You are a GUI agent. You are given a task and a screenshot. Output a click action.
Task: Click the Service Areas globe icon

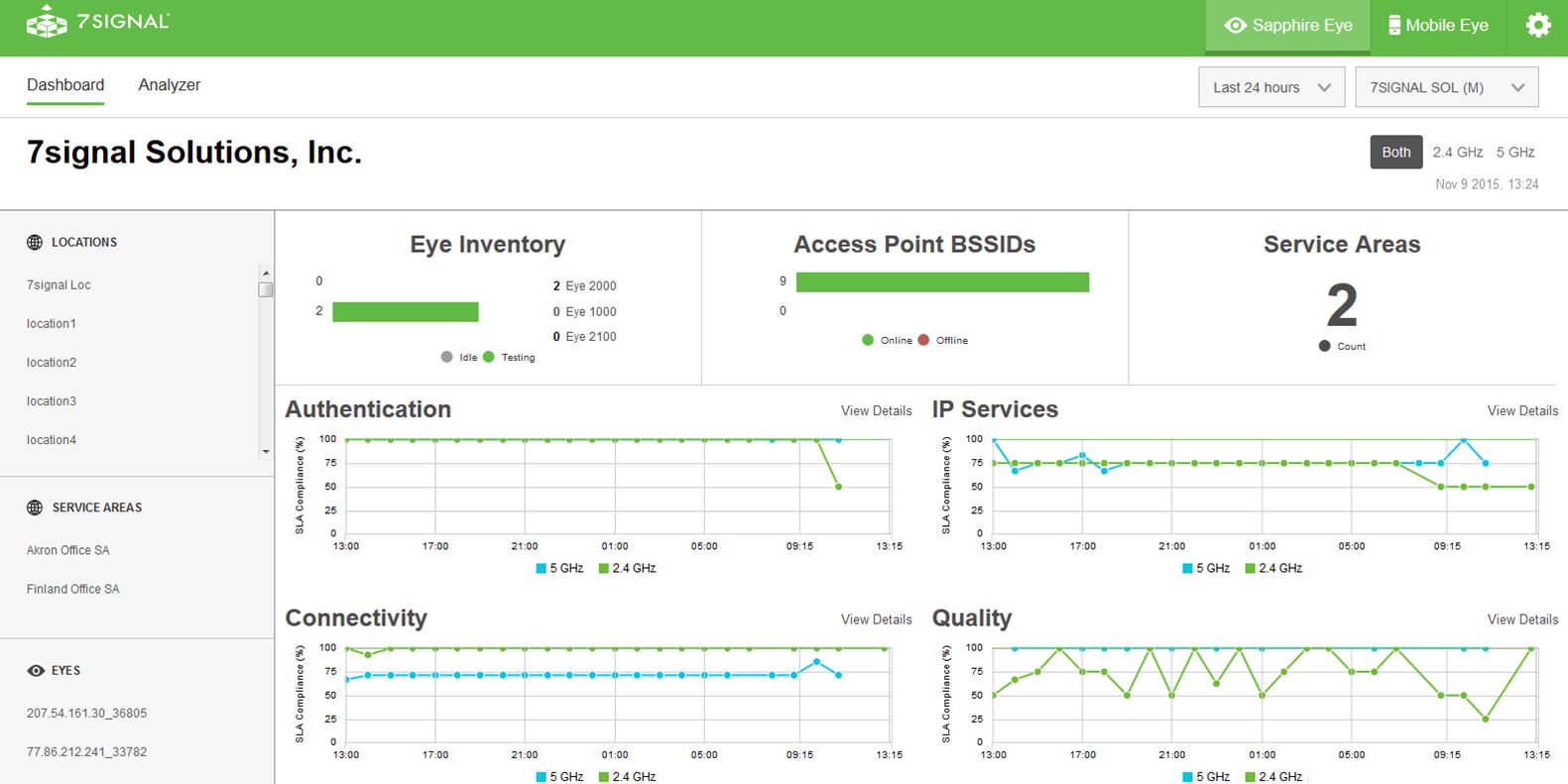coord(35,507)
